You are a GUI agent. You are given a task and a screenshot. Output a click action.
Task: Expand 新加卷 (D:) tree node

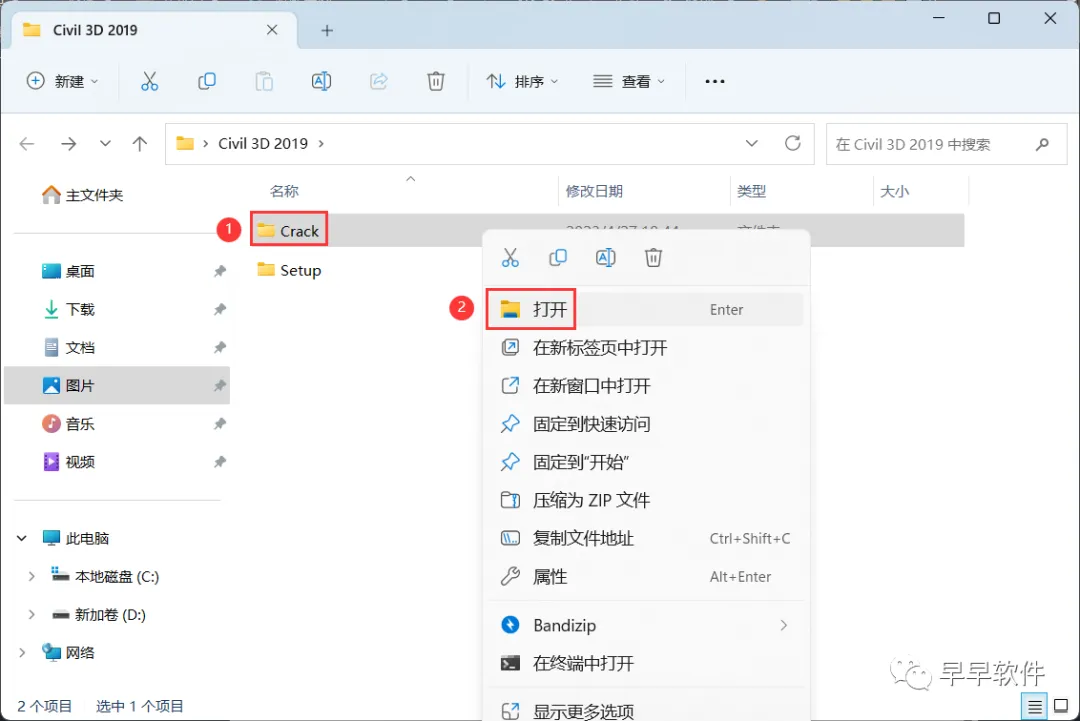click(x=31, y=614)
